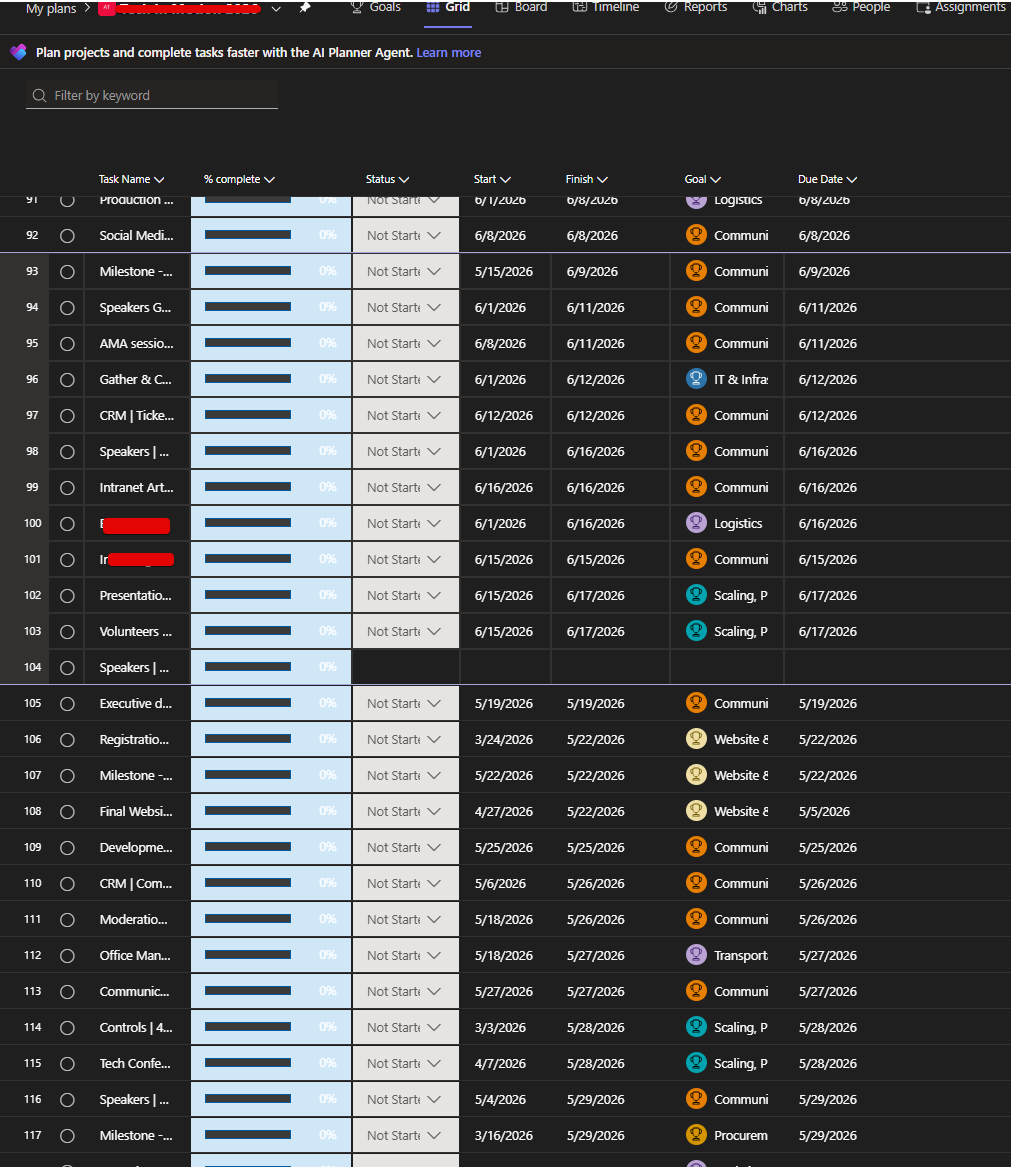This screenshot has height=1167, width=1011.
Task: Toggle completion circle for task 97 CRM | Ticke
Action: pyautogui.click(x=67, y=416)
